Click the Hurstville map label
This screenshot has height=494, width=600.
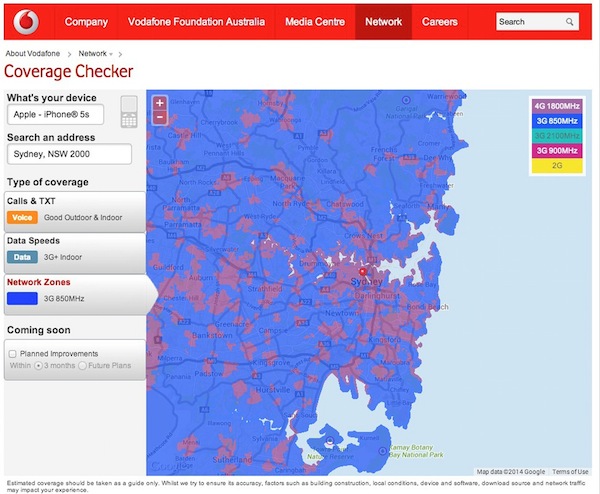[x=272, y=390]
